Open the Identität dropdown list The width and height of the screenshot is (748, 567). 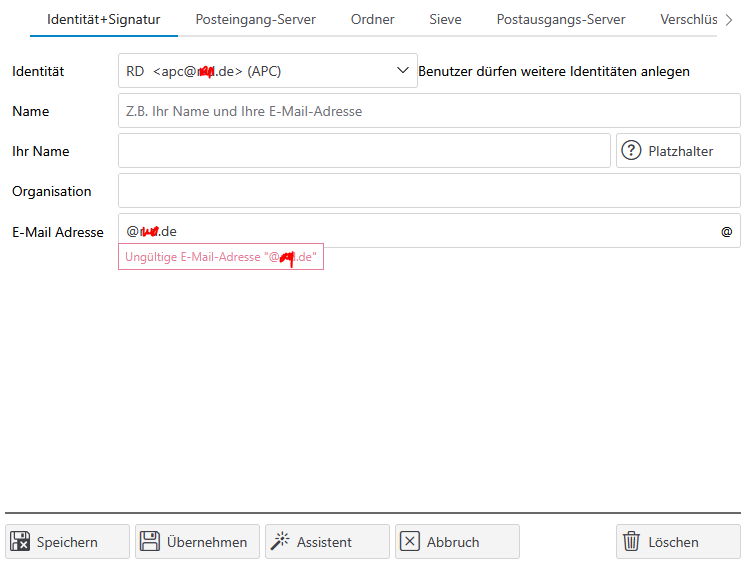403,71
